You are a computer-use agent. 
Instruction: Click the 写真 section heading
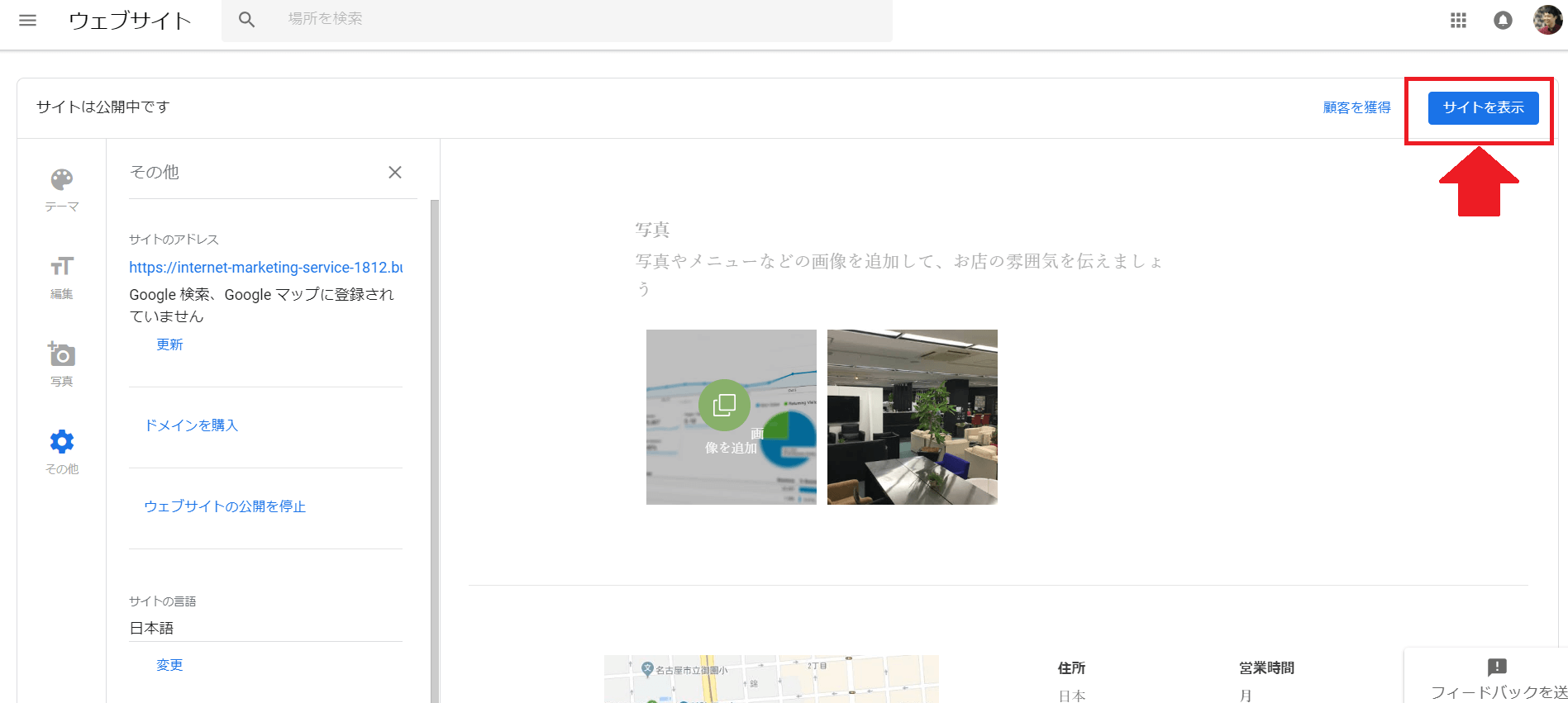(652, 230)
